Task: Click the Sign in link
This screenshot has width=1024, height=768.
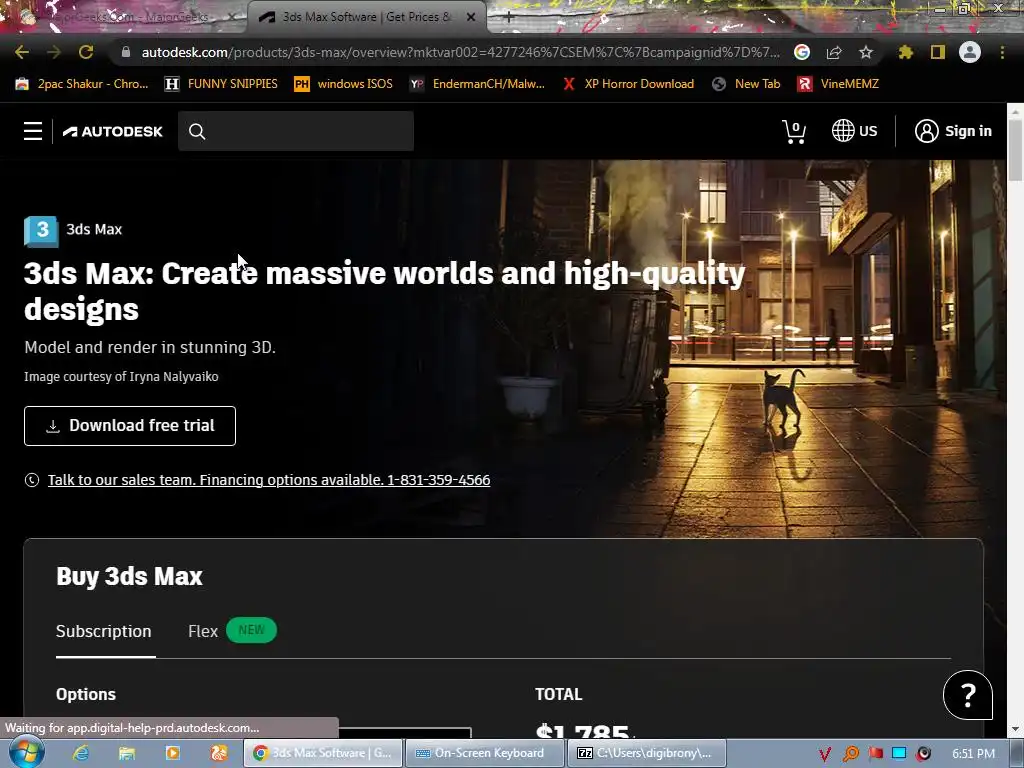Action: coord(968,131)
